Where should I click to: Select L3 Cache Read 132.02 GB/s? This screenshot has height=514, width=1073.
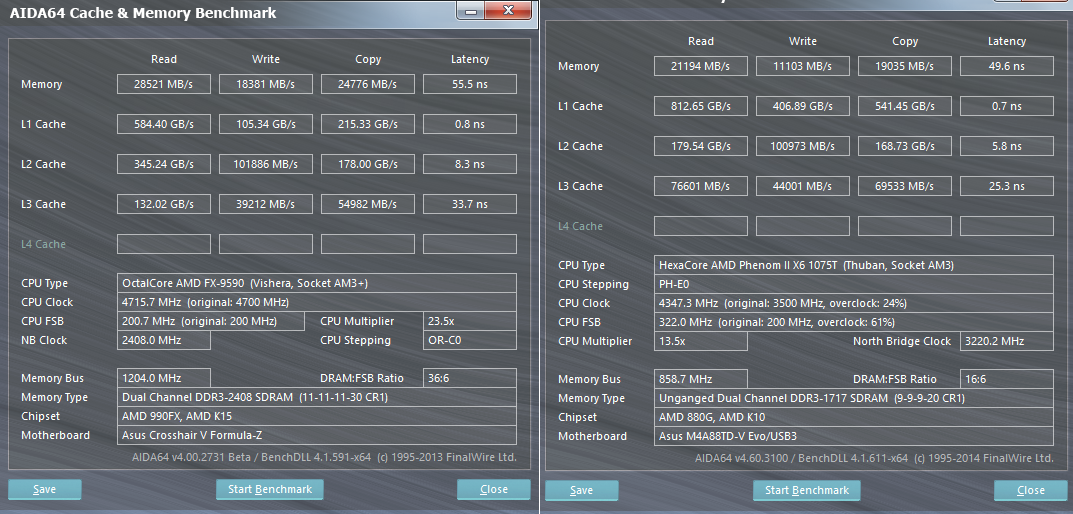click(164, 204)
